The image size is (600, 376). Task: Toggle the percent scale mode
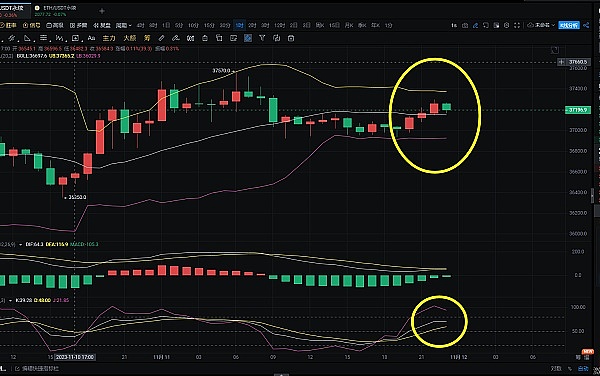pos(570,368)
